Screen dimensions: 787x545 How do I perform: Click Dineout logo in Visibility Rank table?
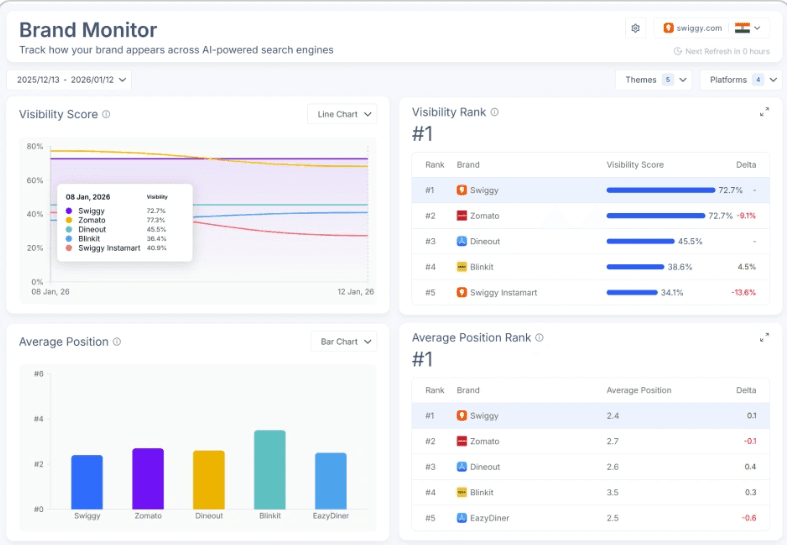click(x=462, y=241)
